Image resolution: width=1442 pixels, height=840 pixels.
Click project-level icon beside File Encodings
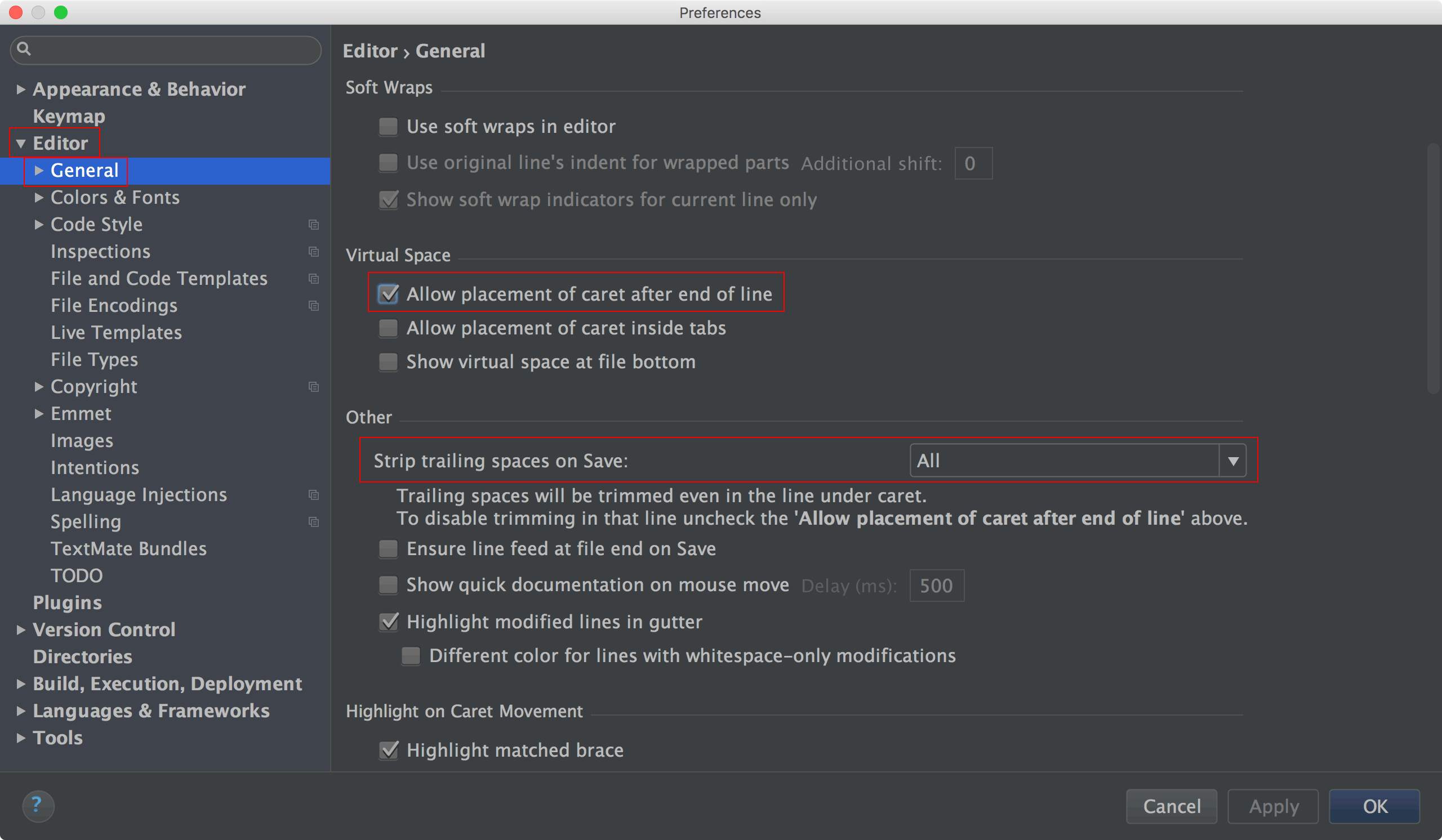314,306
